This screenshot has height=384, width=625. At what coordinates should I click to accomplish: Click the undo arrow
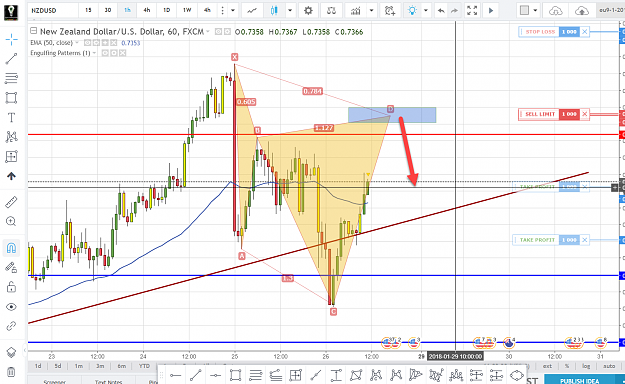point(441,11)
